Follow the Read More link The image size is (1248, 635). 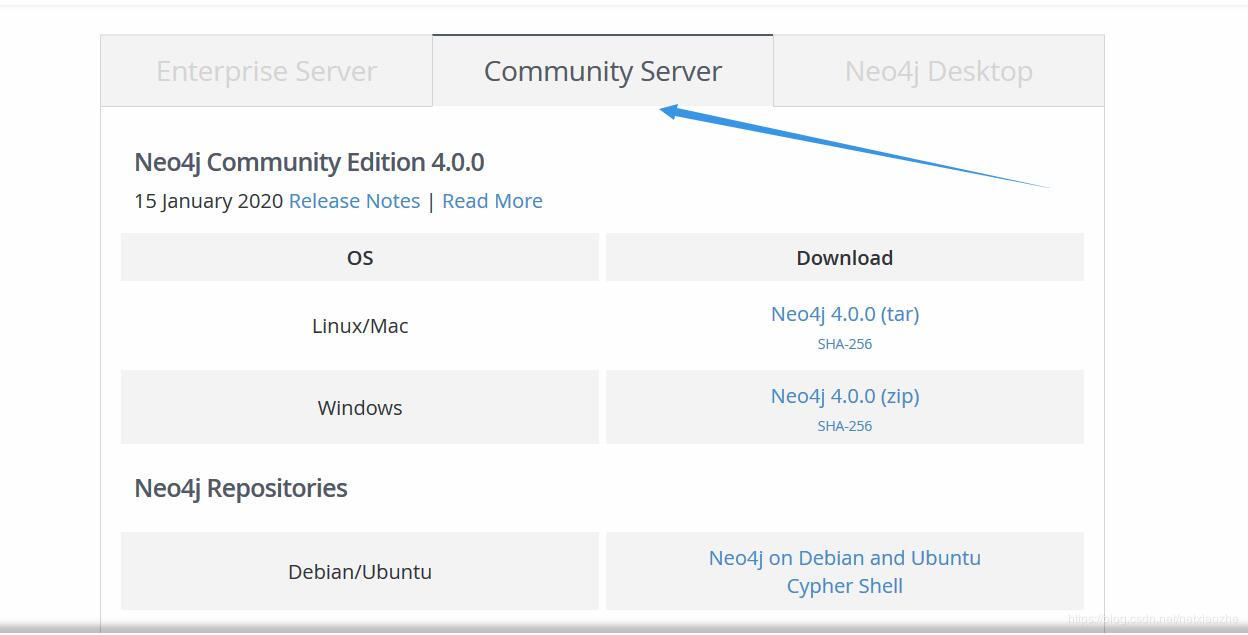(492, 201)
